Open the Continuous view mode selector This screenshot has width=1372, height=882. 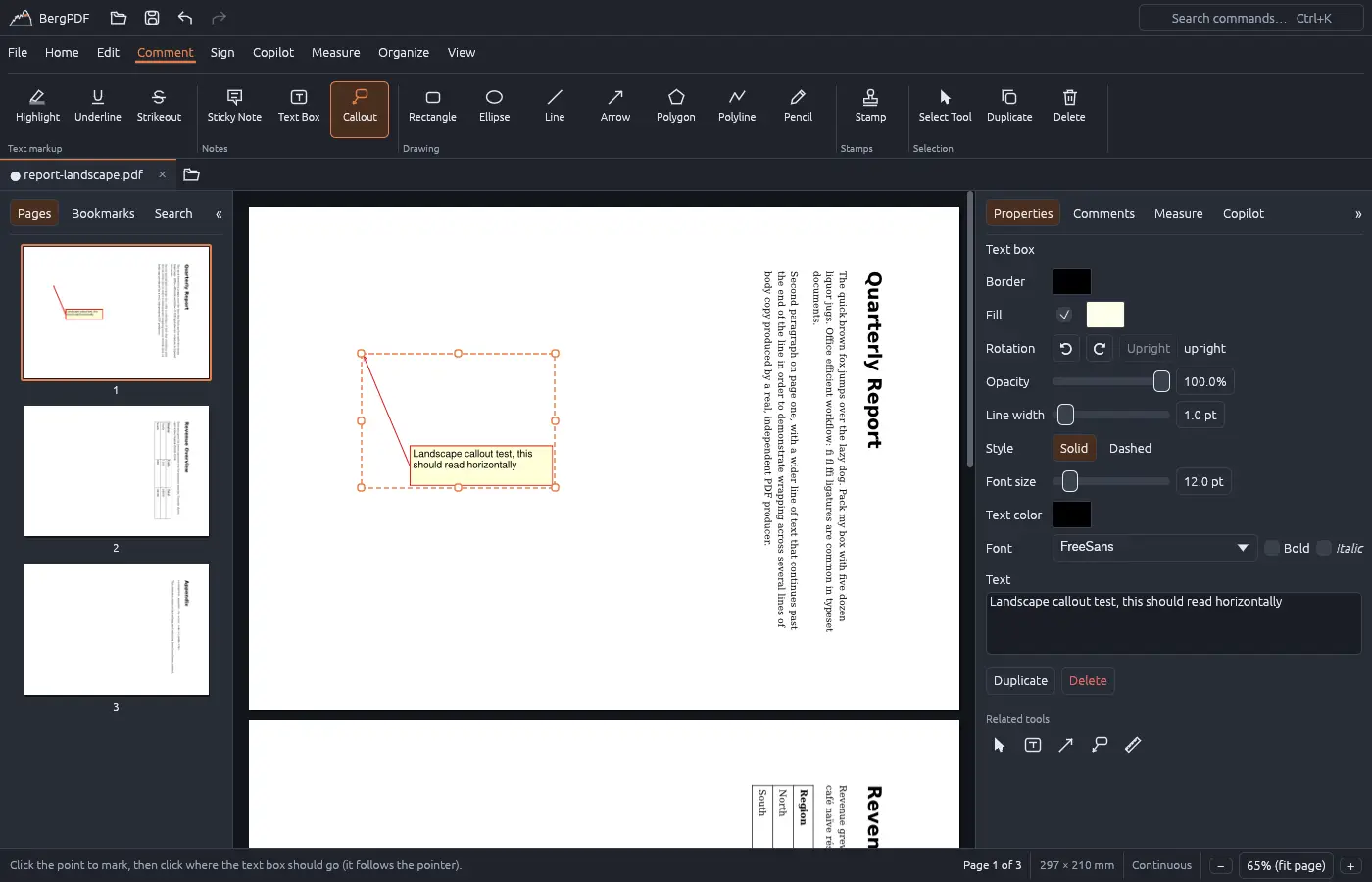pyautogui.click(x=1161, y=865)
